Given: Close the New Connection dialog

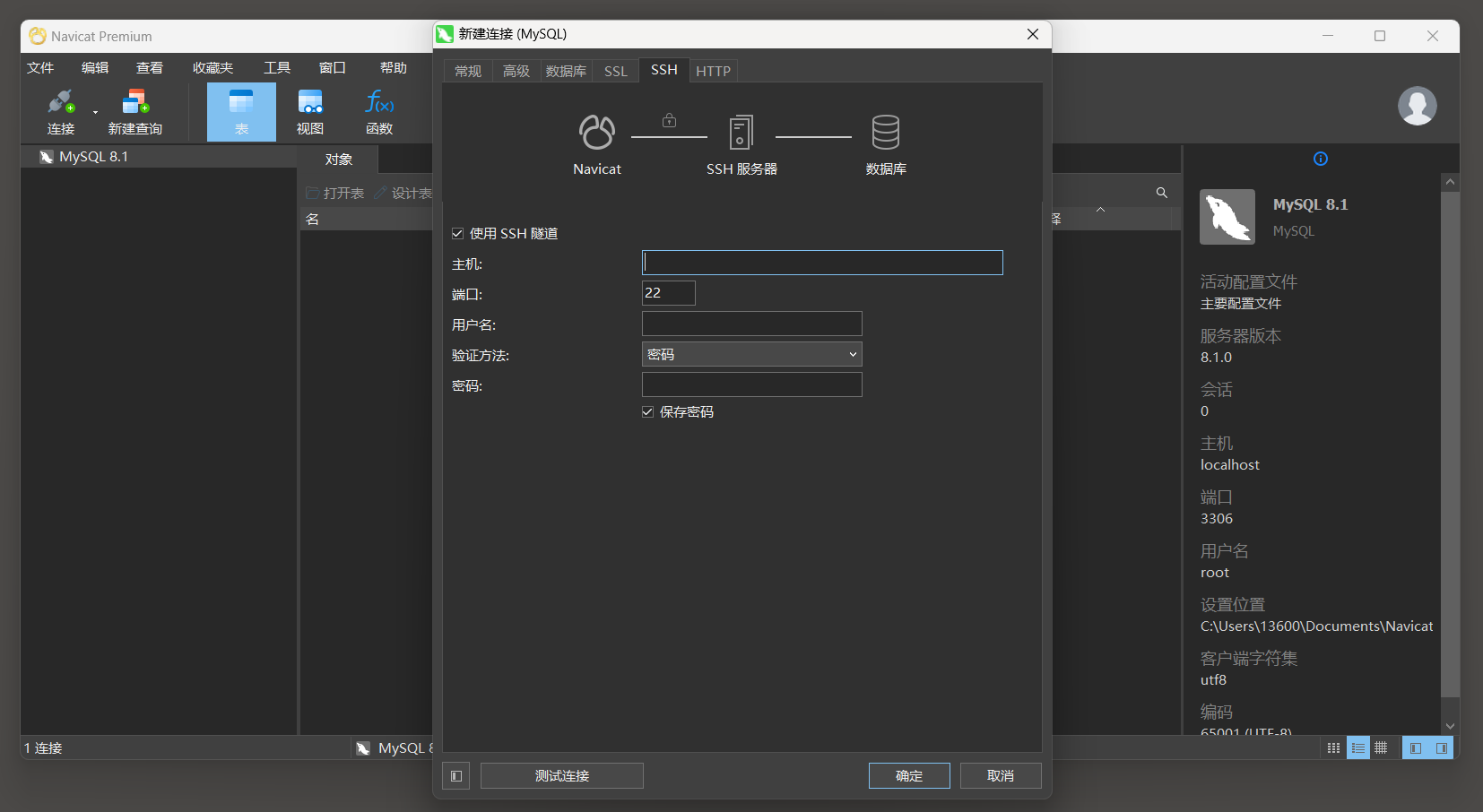Looking at the screenshot, I should tap(1033, 34).
